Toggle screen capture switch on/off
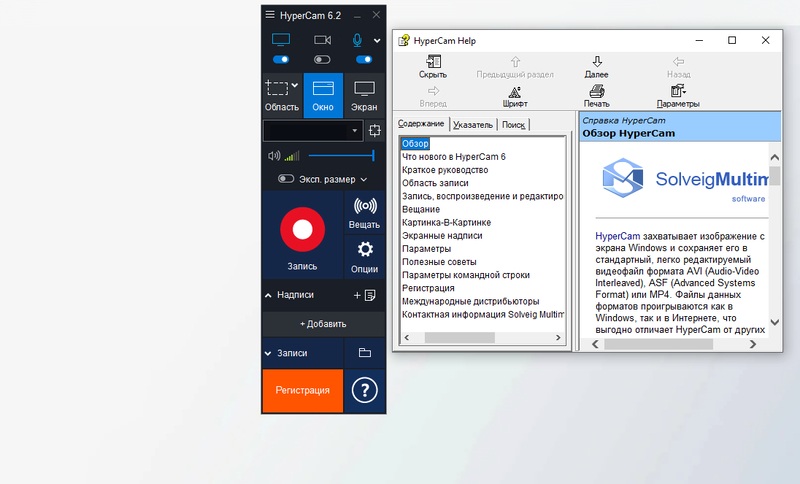The width and height of the screenshot is (800, 484). point(281,59)
